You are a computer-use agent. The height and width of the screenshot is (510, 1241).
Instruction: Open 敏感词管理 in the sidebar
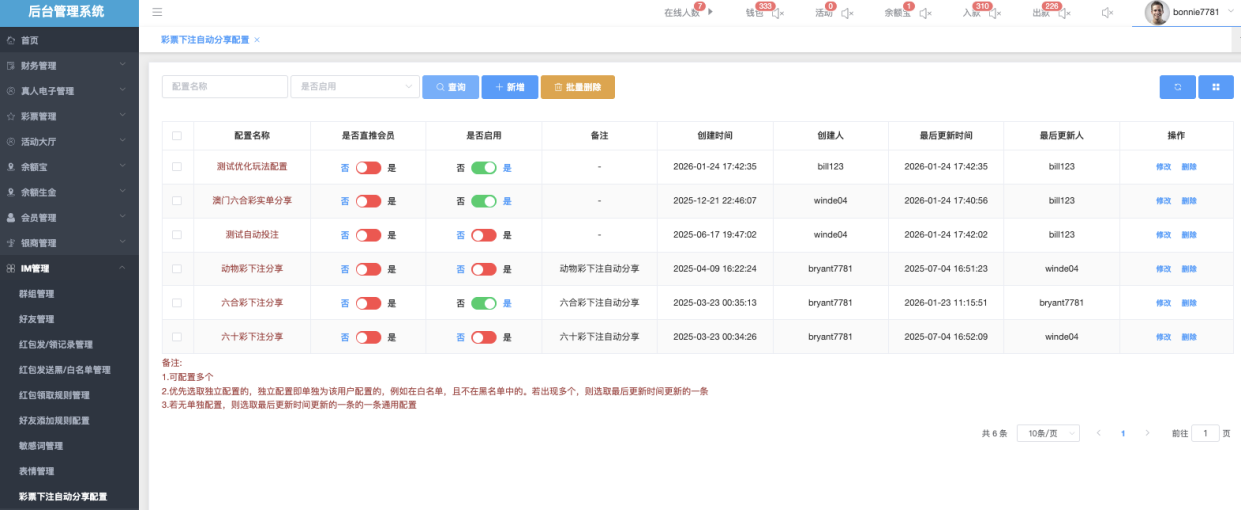pos(41,446)
